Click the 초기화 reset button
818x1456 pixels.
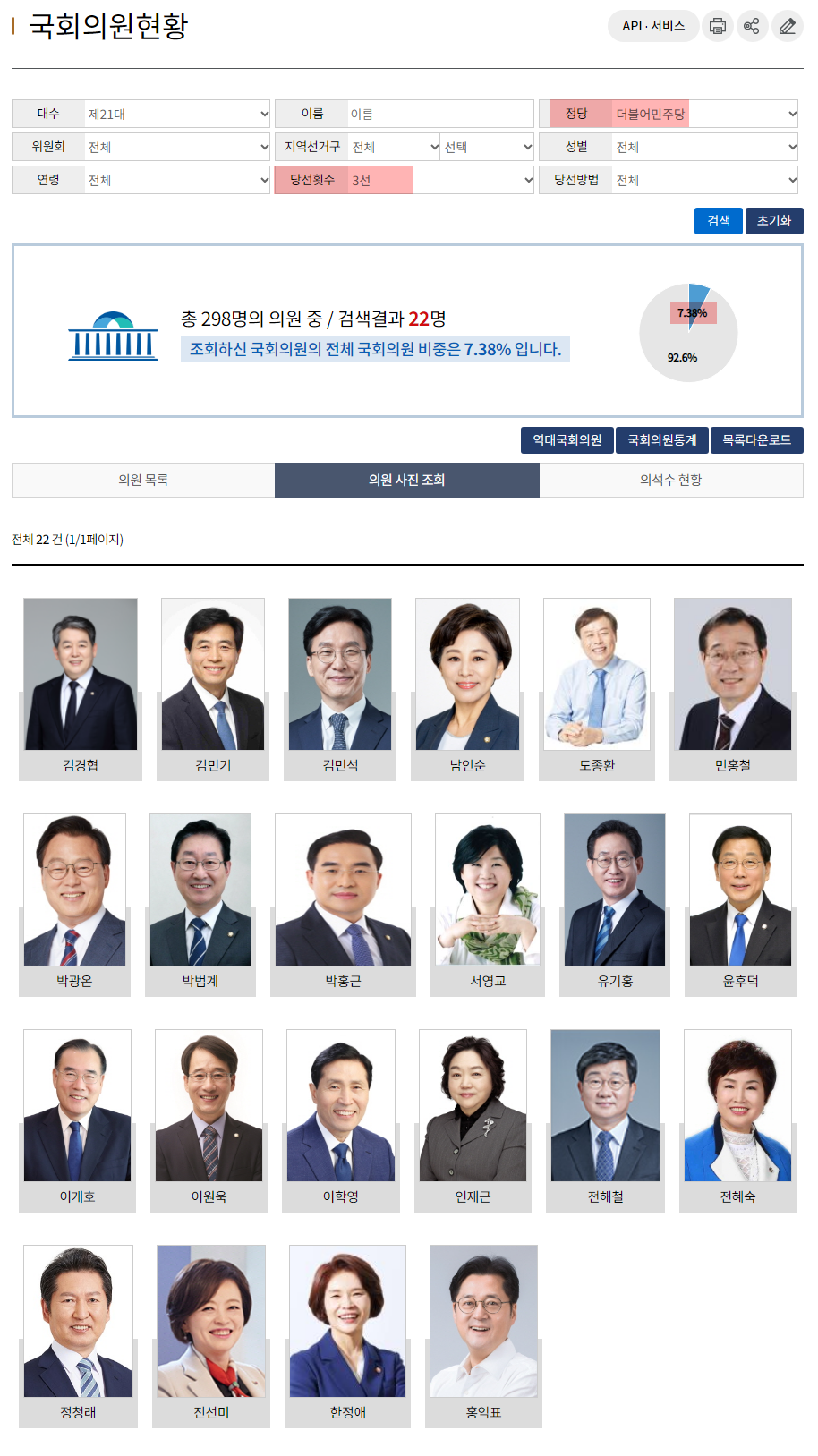coord(774,221)
